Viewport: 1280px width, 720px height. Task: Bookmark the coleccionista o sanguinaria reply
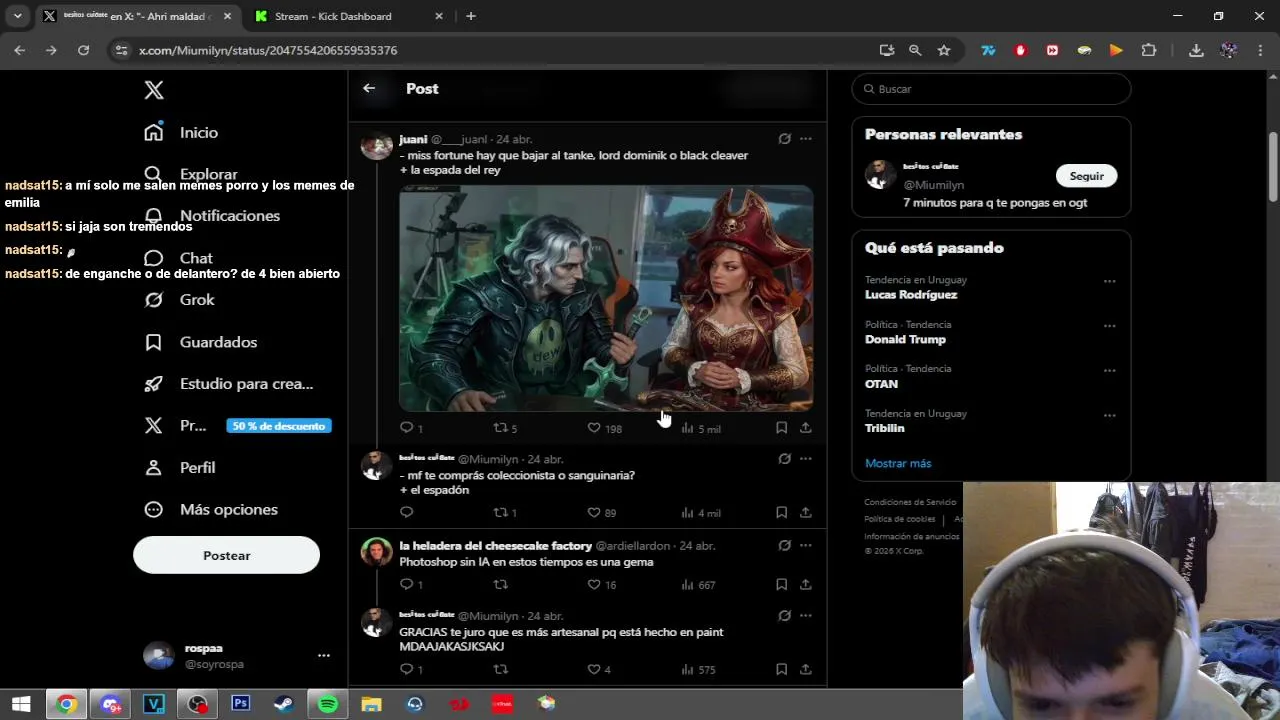tap(781, 512)
